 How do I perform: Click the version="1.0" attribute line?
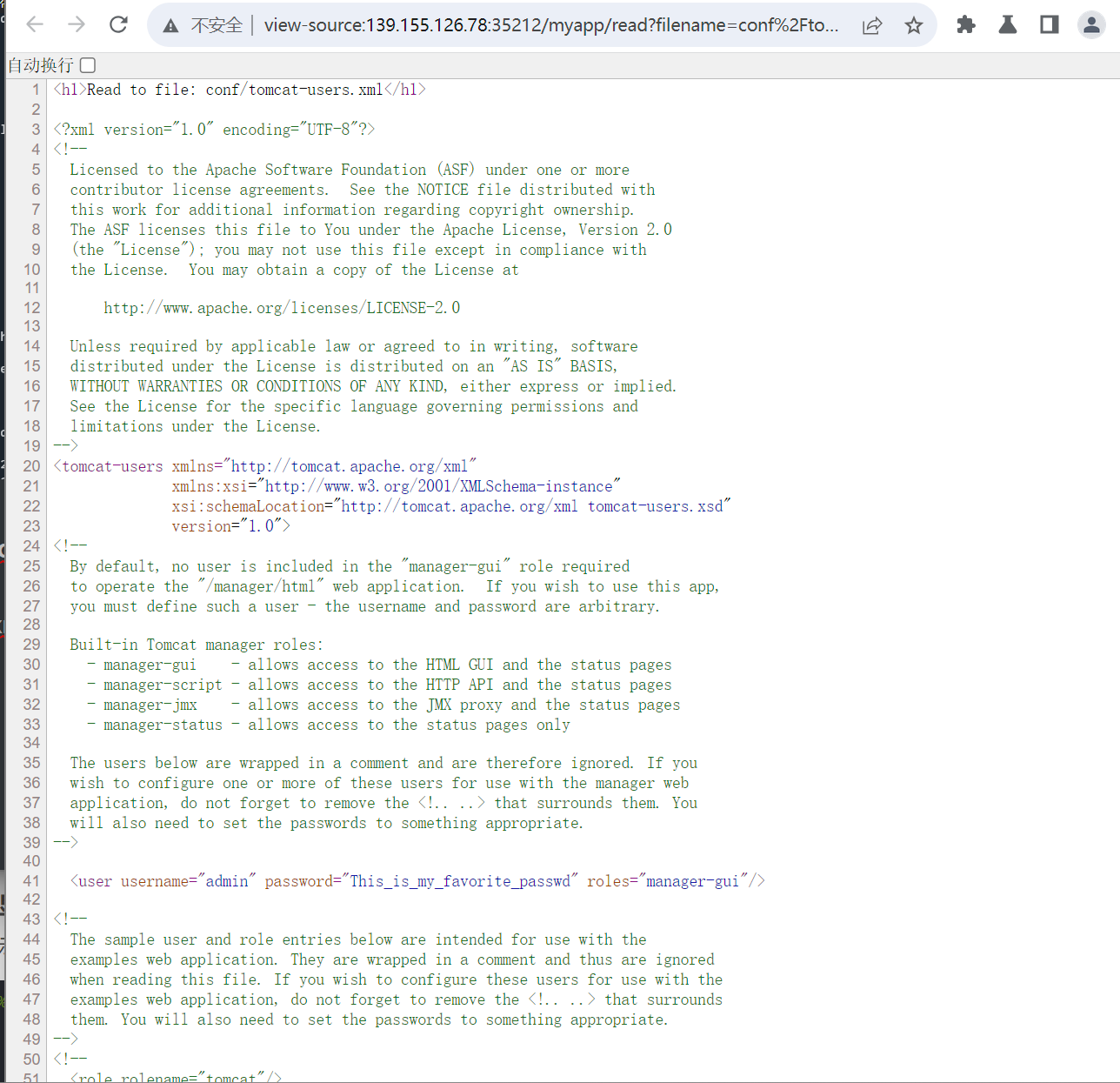pos(230,526)
